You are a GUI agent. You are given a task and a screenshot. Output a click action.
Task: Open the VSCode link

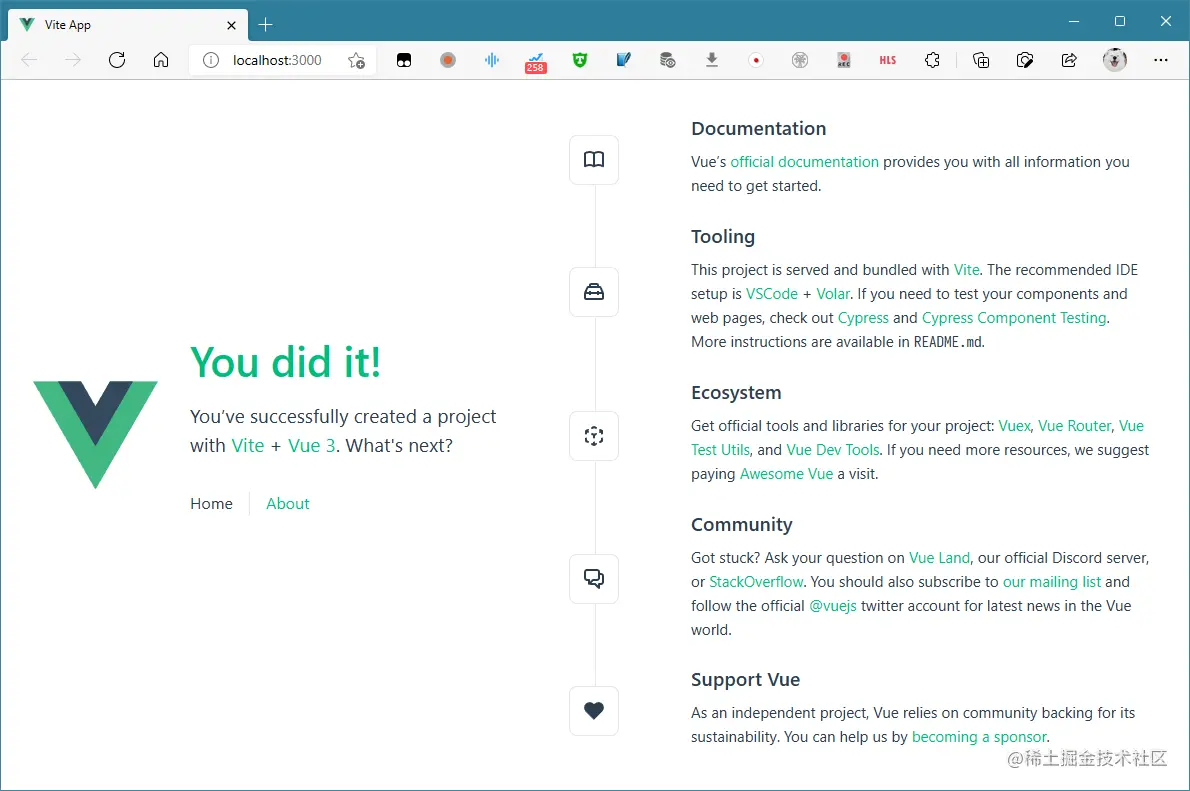772,294
